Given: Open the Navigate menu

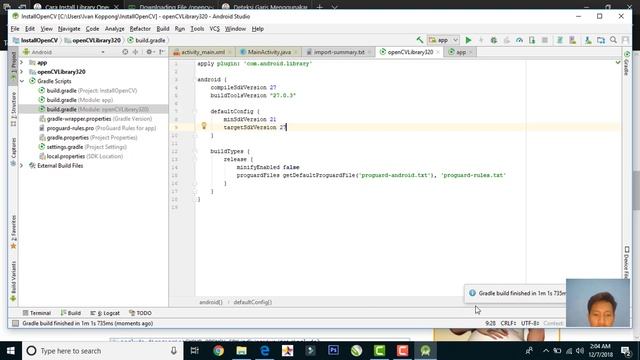Looking at the screenshot, I should click(69, 29).
